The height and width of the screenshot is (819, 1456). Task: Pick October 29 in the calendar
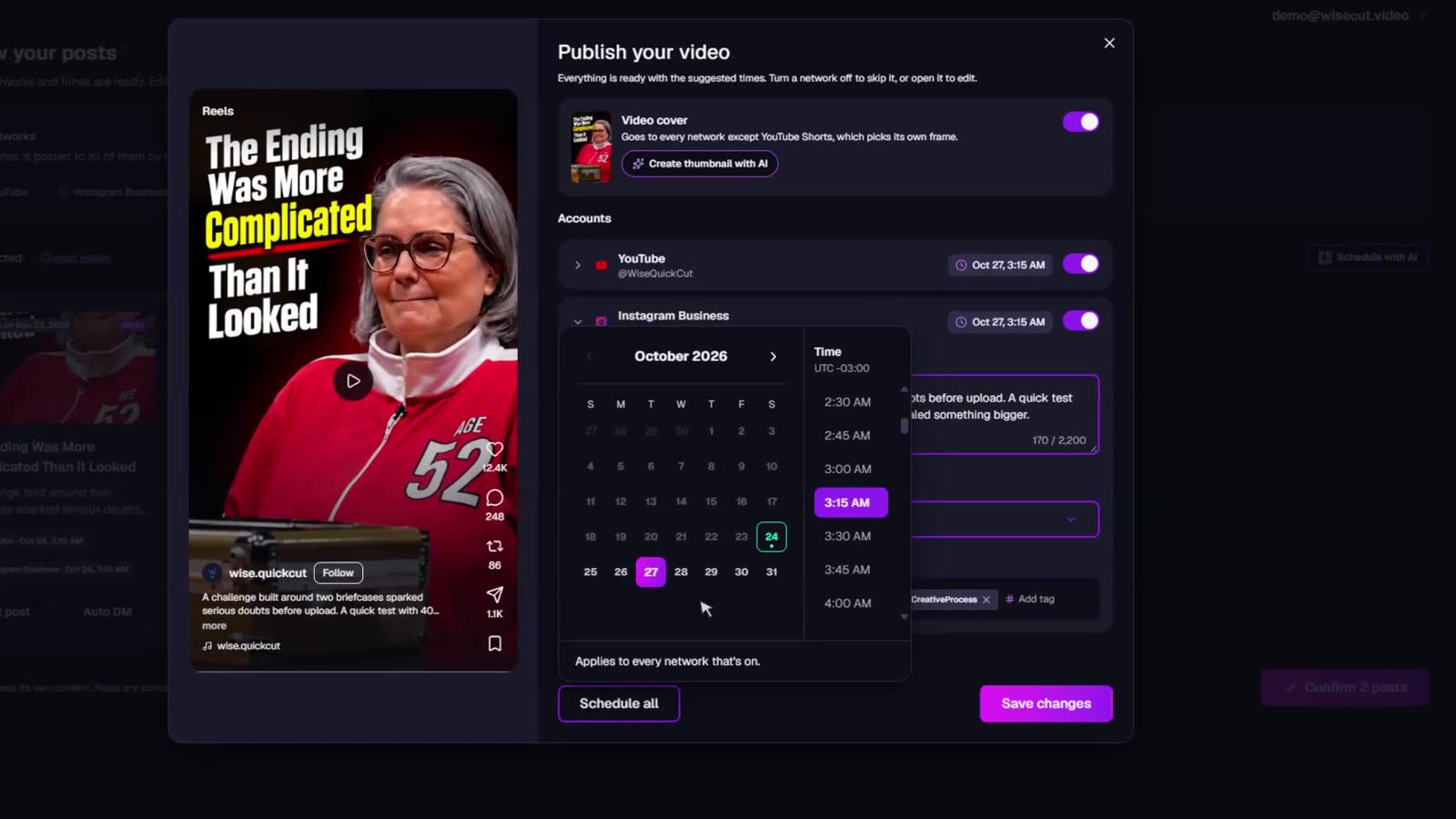[x=711, y=571]
